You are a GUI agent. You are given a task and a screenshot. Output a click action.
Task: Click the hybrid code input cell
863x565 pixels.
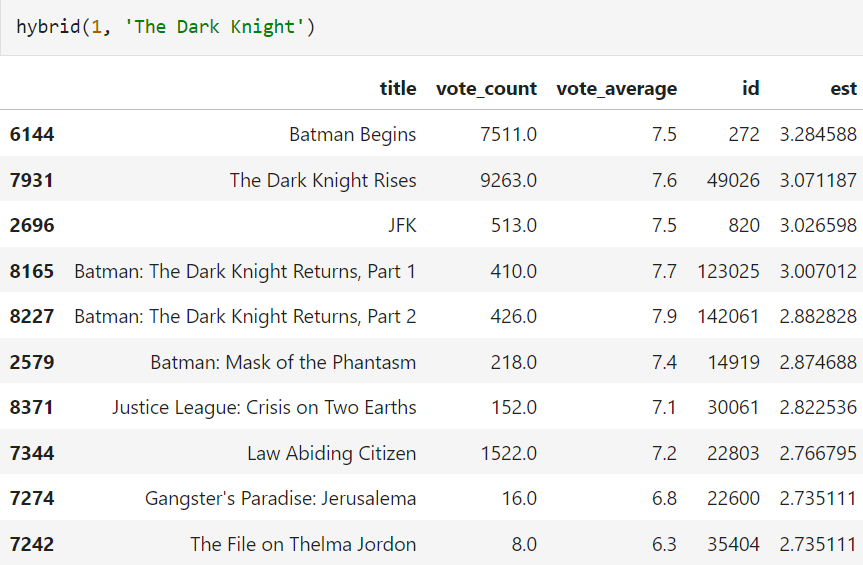coord(430,27)
